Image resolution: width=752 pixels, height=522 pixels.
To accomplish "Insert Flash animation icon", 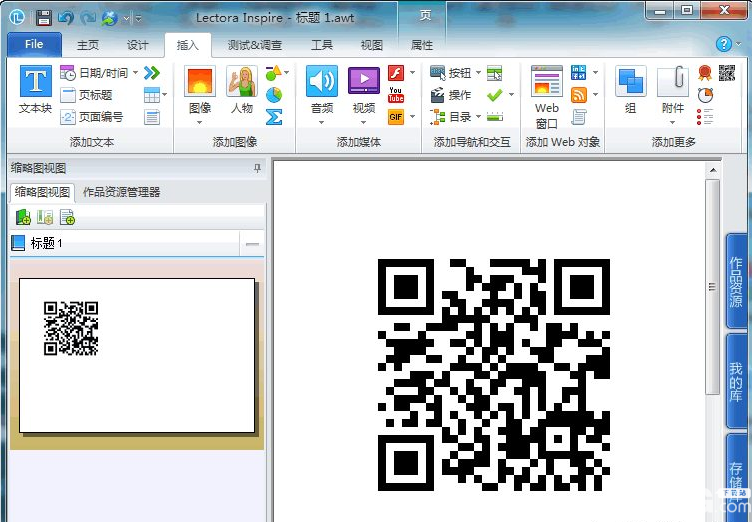I will (396, 73).
